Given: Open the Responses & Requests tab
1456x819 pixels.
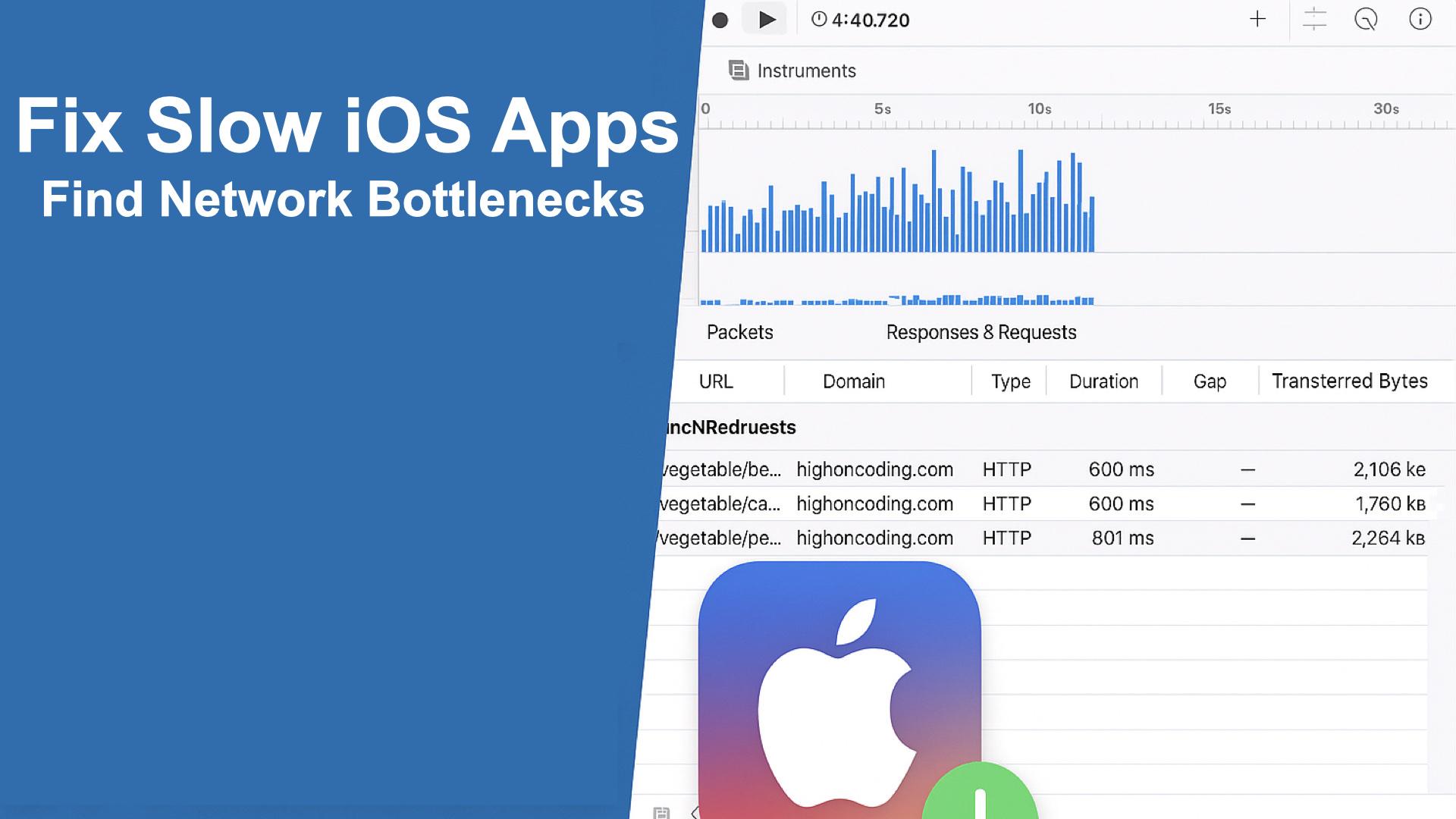Looking at the screenshot, I should click(981, 332).
